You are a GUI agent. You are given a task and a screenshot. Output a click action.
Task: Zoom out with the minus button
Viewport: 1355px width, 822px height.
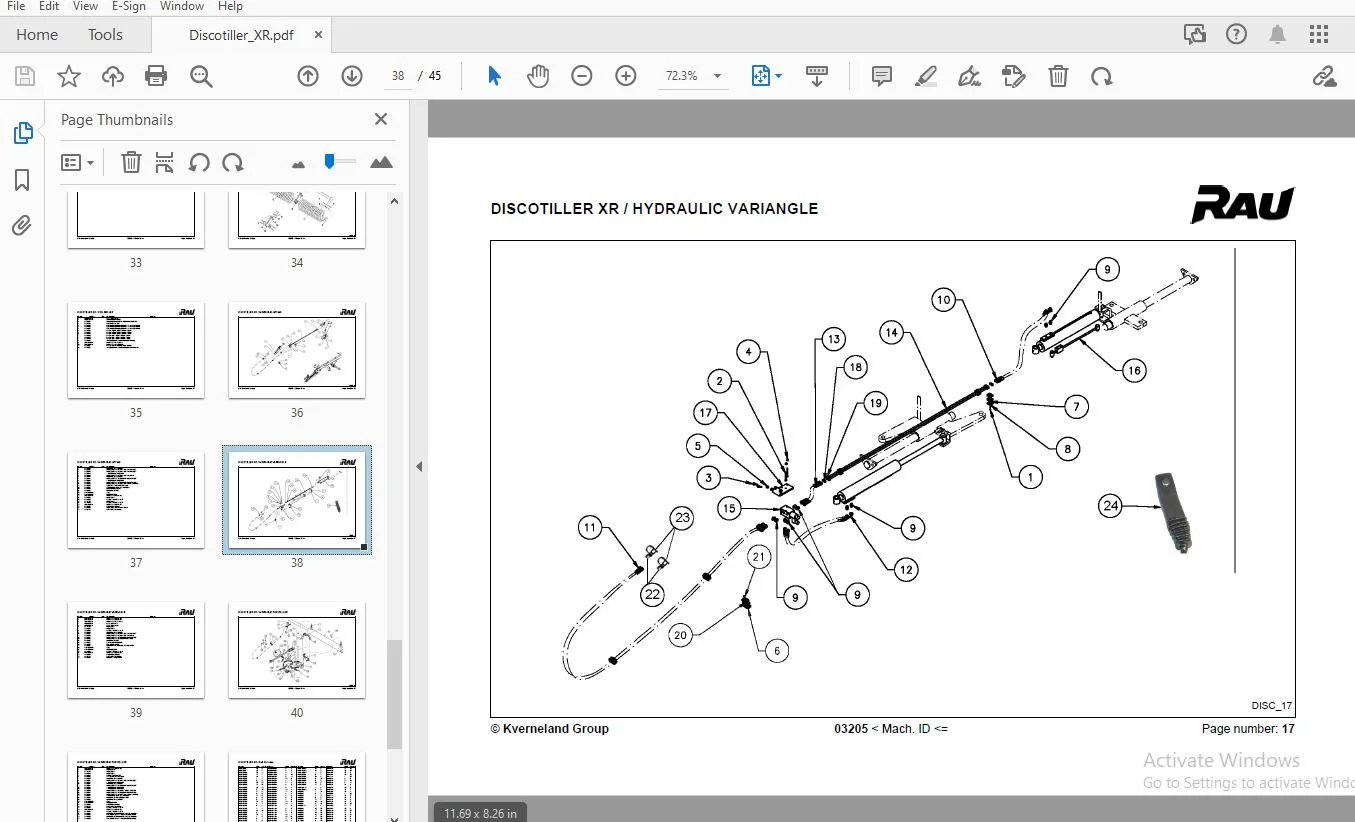(x=582, y=76)
